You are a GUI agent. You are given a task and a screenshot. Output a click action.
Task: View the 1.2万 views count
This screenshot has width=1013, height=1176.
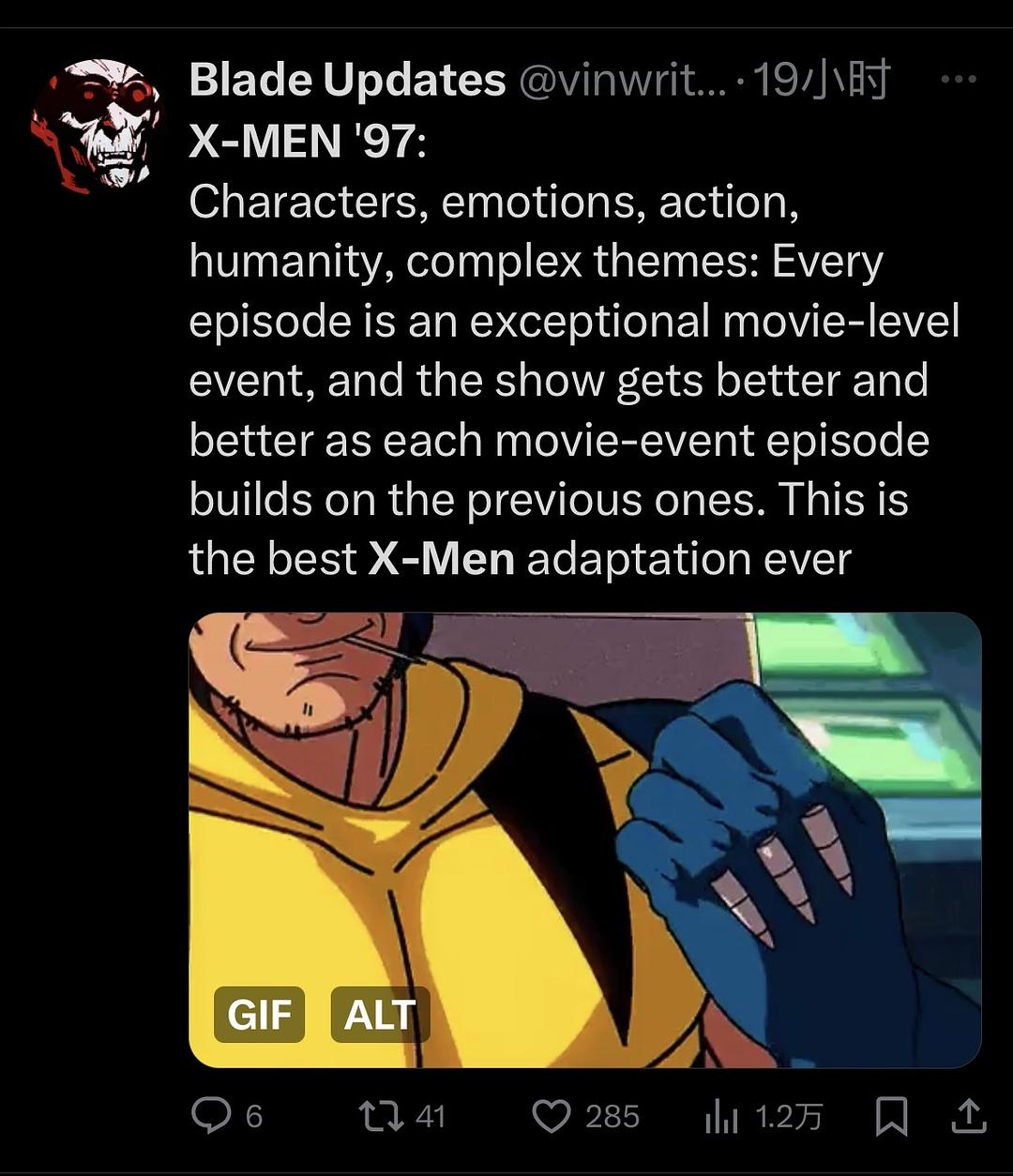(x=789, y=1117)
